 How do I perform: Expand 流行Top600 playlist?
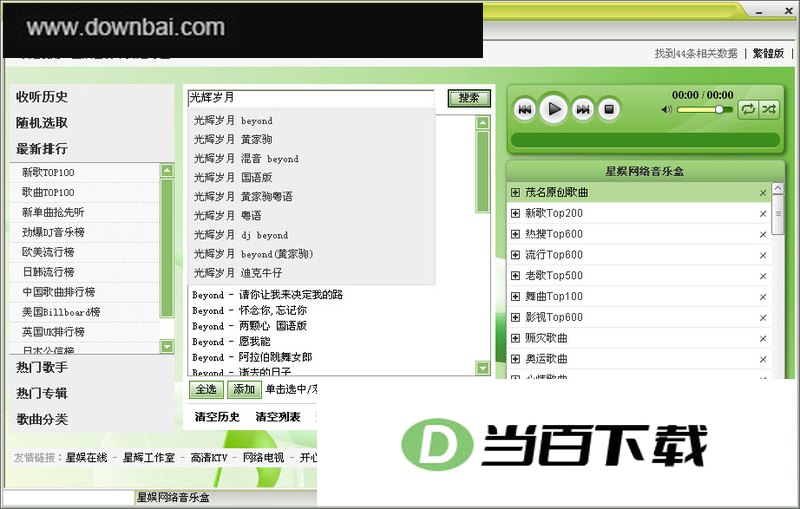[515, 255]
